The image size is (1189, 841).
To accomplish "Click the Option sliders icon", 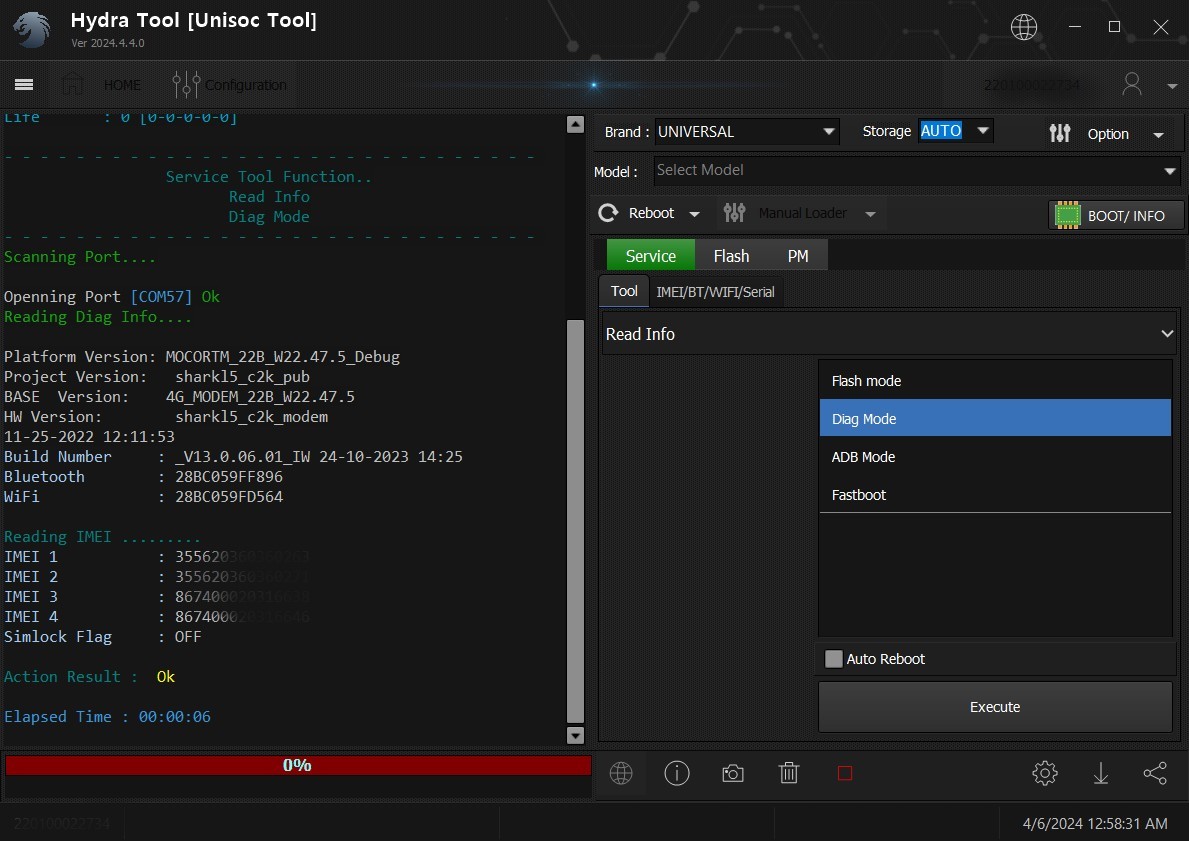I will [1059, 133].
